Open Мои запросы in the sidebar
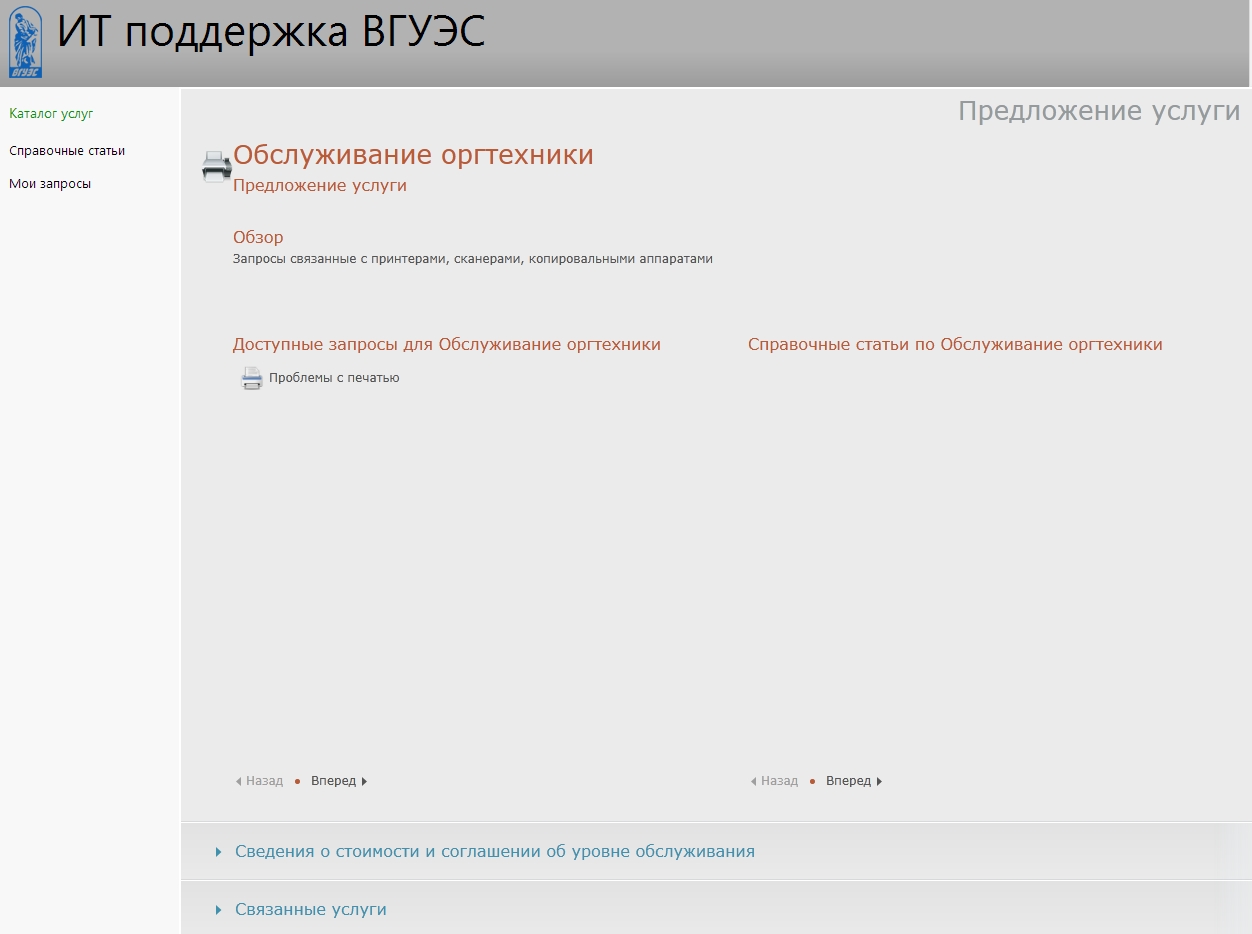Image resolution: width=1252 pixels, height=934 pixels. point(50,184)
